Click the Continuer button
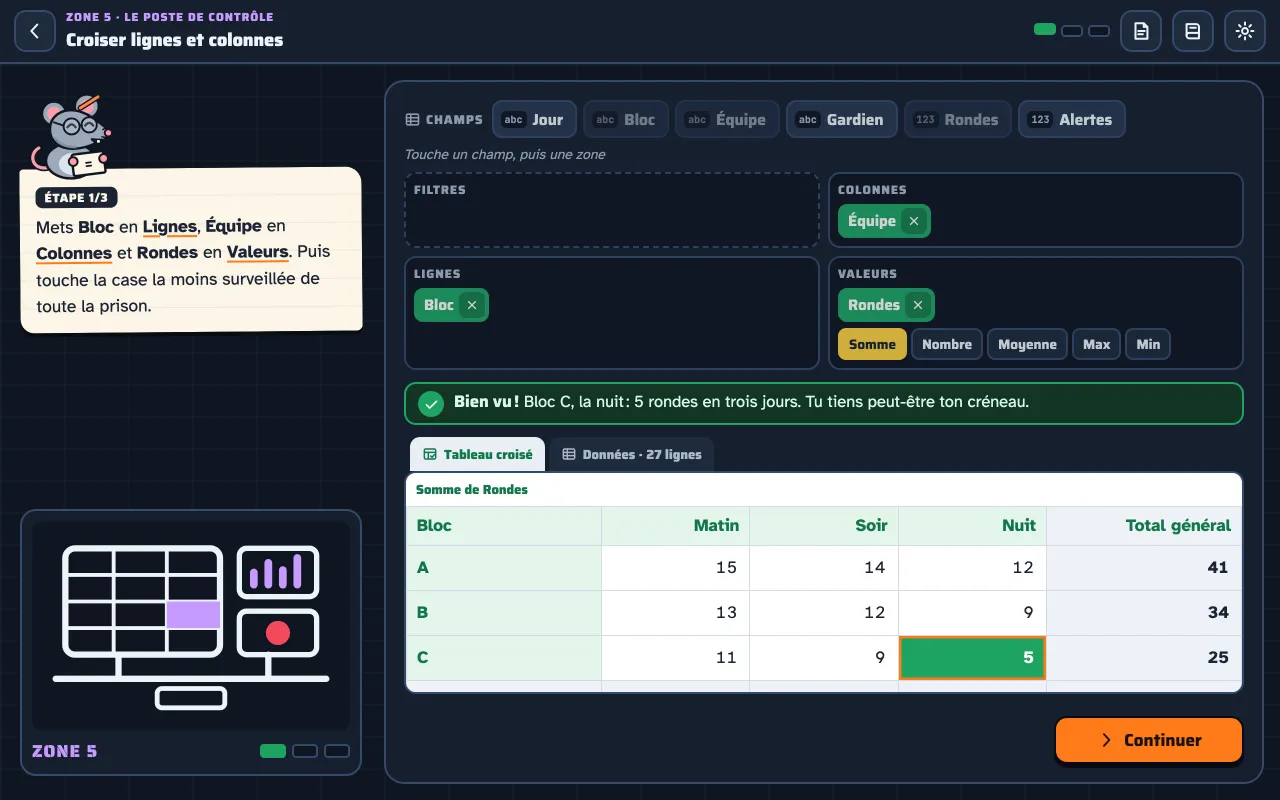The image size is (1280, 800). tap(1149, 740)
